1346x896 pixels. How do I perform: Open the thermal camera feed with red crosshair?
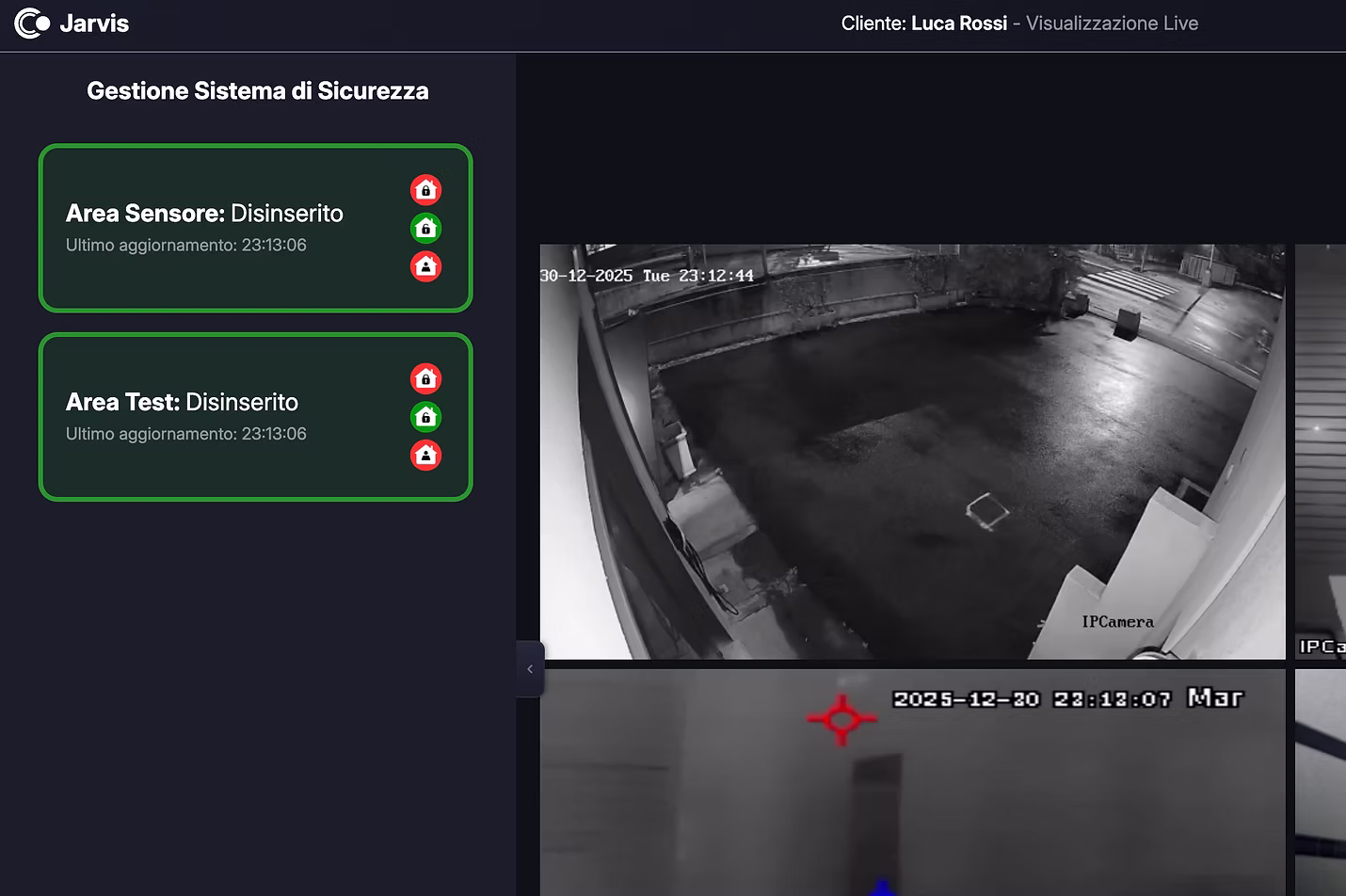click(911, 781)
